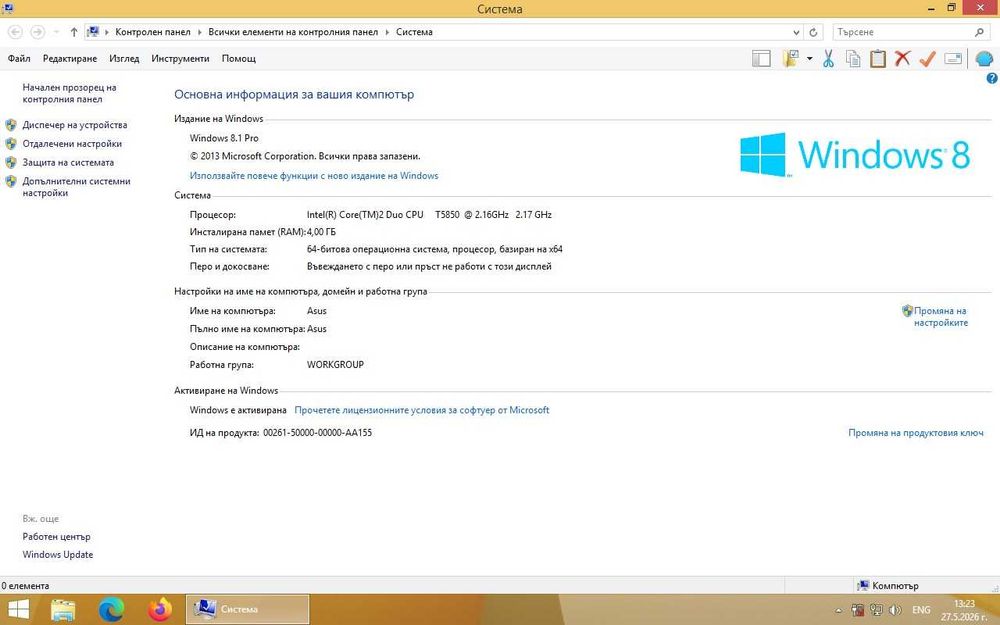1000x625 pixels.
Task: Click the clipboard Paste icon
Action: click(878, 59)
